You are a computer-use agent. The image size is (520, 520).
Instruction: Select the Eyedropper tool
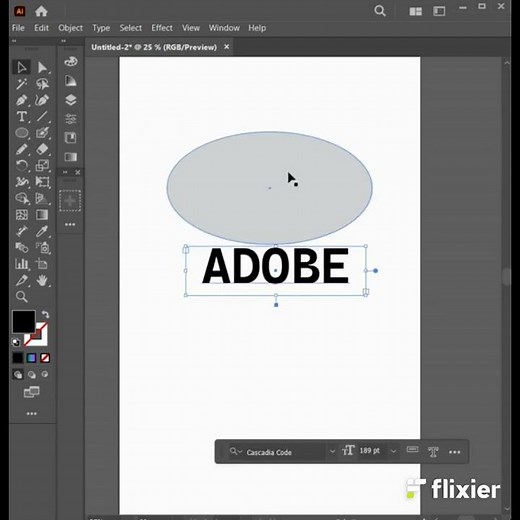[x=42, y=231]
